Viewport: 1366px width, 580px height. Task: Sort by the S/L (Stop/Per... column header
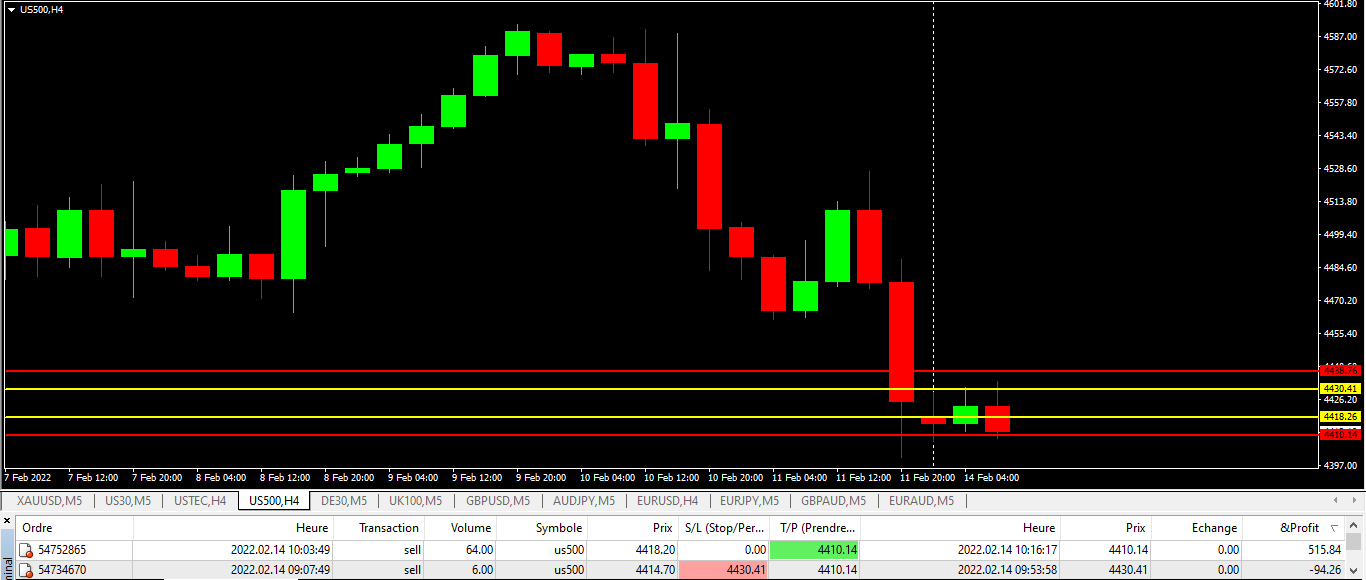click(725, 528)
